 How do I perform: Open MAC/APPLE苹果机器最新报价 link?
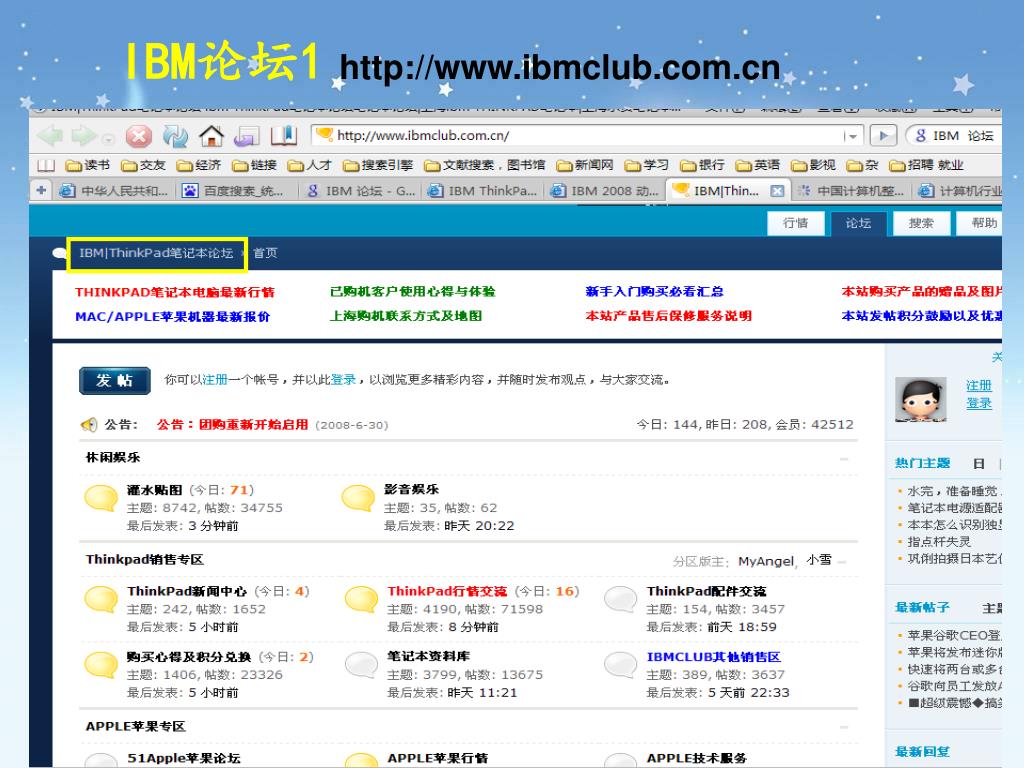172,316
